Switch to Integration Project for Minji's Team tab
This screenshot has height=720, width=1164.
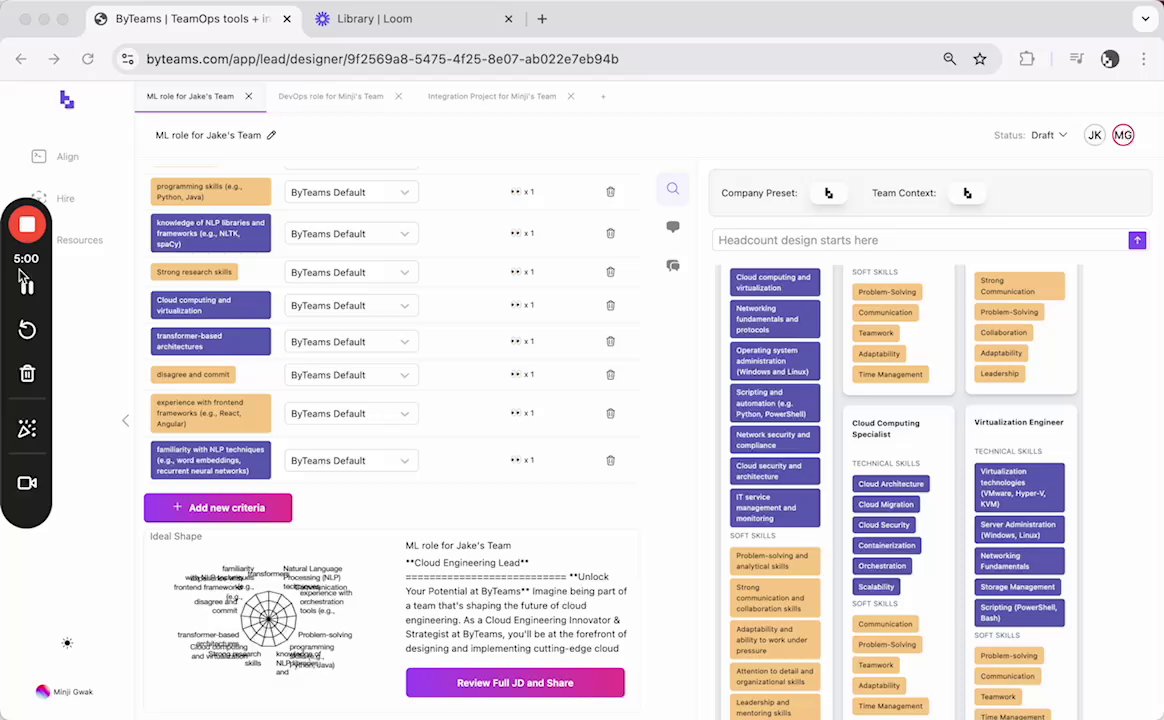point(491,96)
